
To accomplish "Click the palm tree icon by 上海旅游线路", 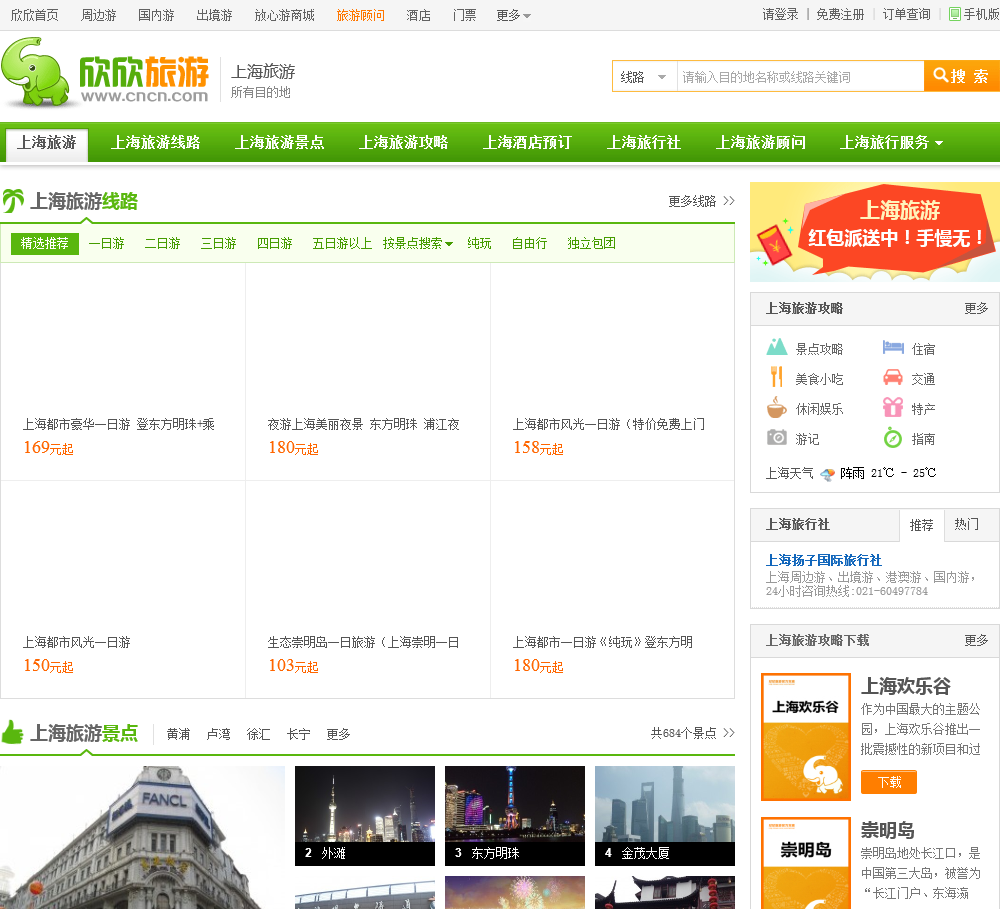I will point(13,201).
